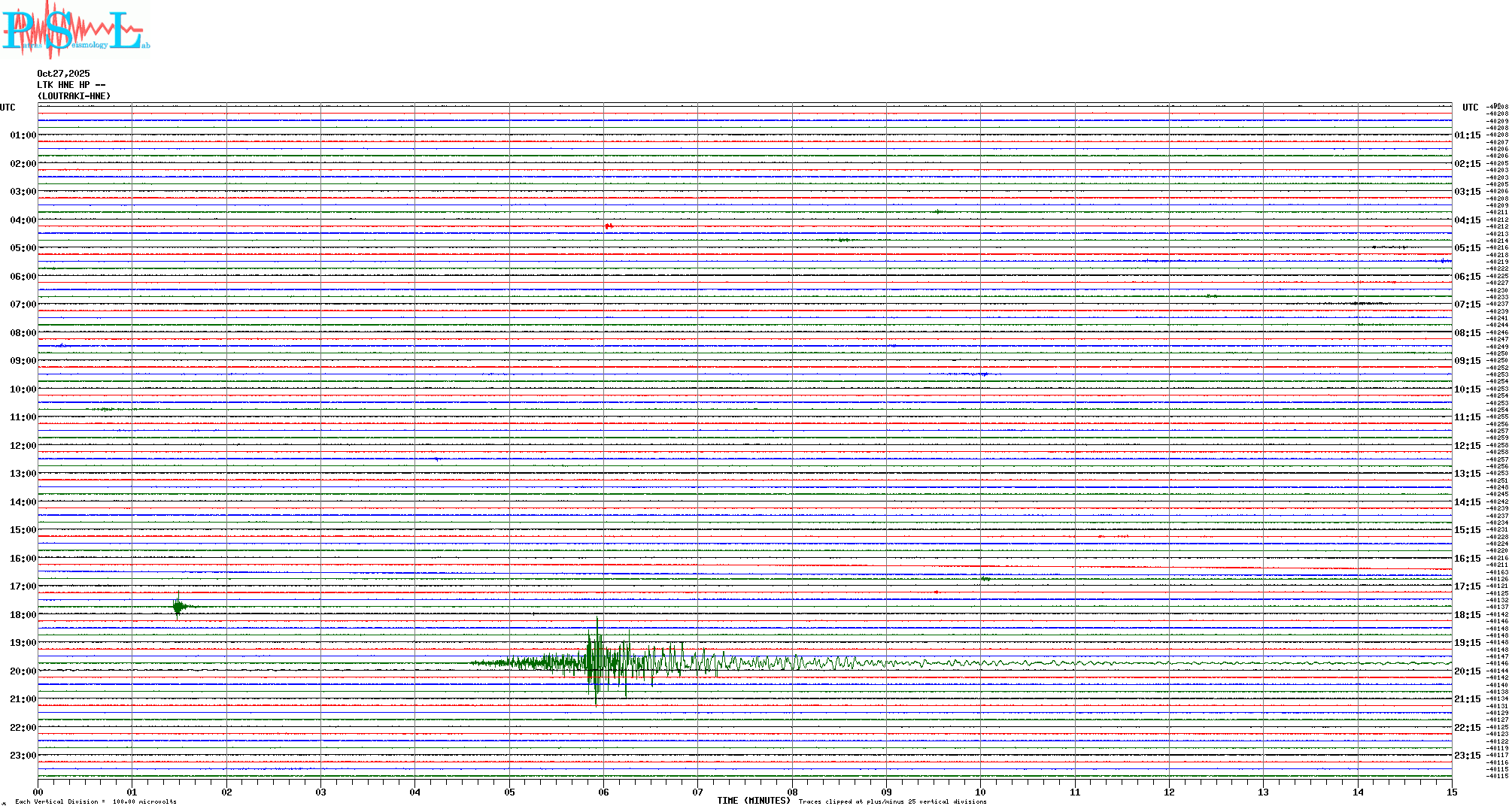This screenshot has width=1512, height=812.
Task: Click the TIME (MINUTES) axis title
Action: tap(754, 801)
